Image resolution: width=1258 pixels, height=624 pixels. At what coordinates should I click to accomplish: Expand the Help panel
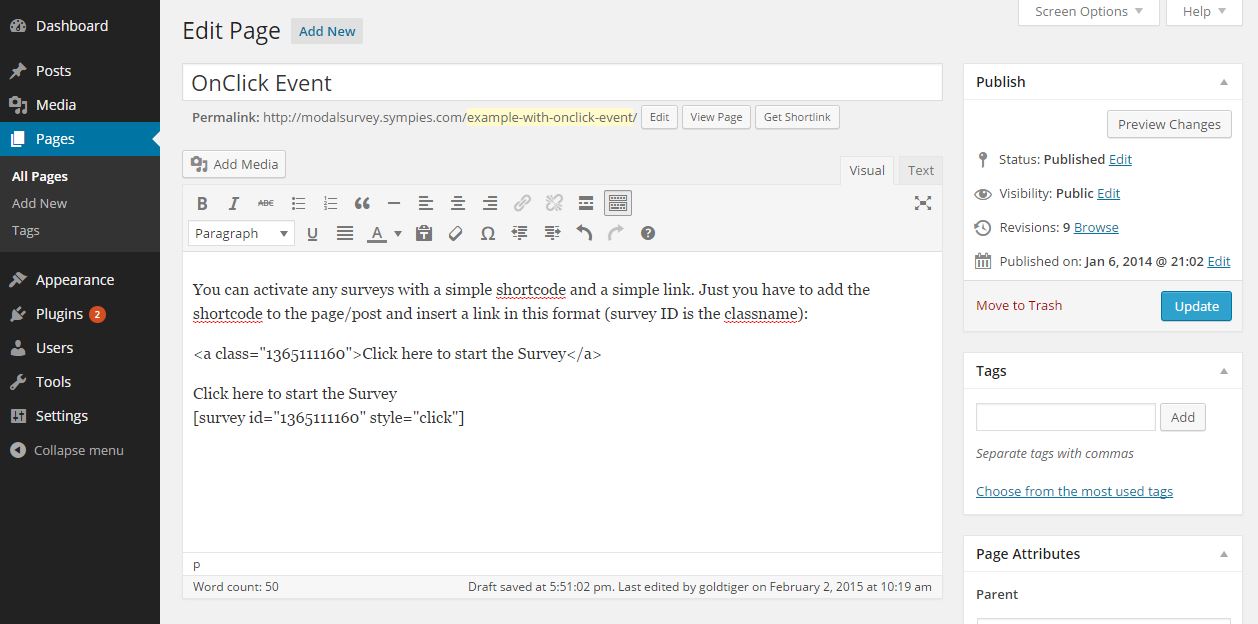point(1204,12)
